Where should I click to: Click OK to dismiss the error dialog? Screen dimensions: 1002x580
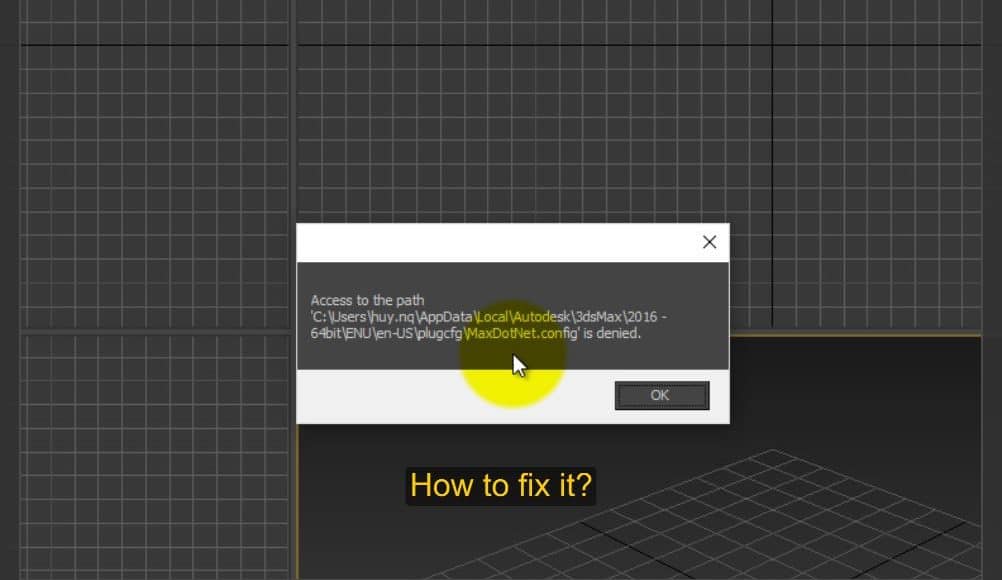(660, 395)
